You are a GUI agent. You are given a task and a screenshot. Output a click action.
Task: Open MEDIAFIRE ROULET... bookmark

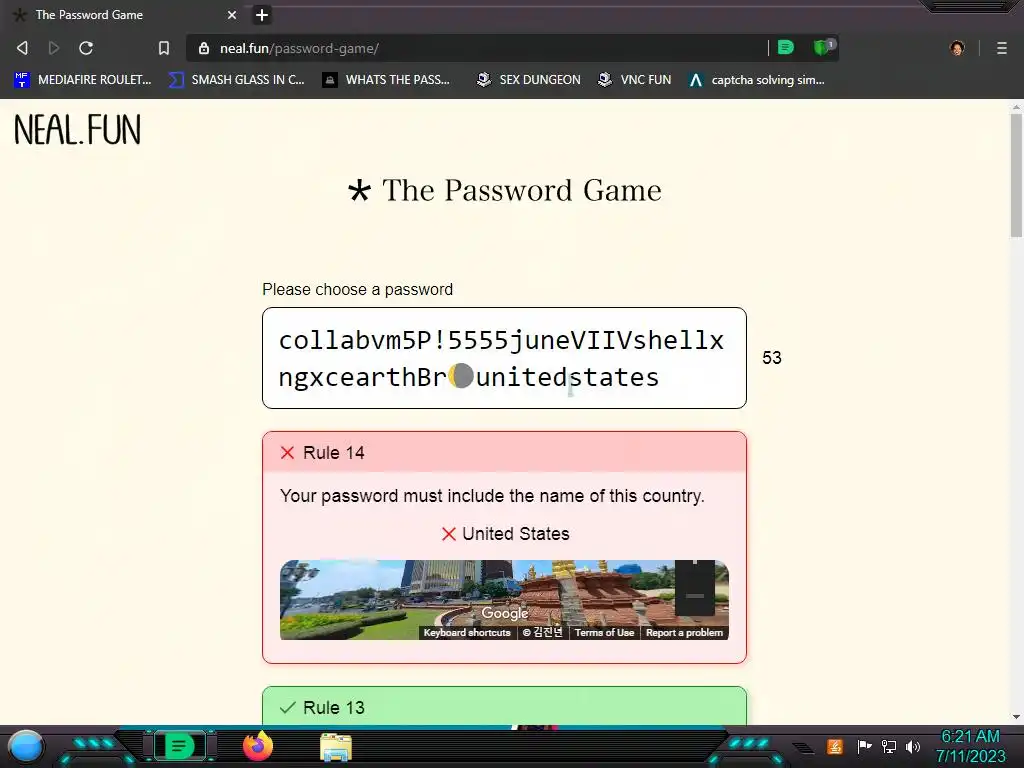83,80
